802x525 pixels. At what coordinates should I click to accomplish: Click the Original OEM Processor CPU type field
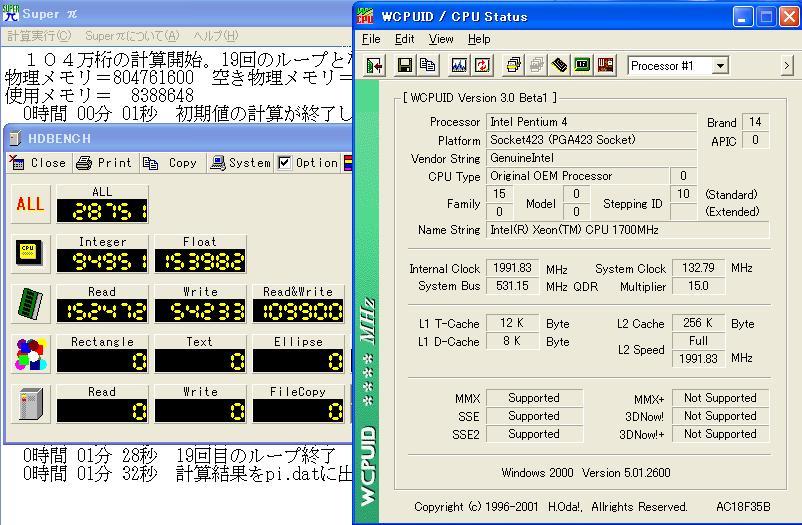click(x=577, y=176)
